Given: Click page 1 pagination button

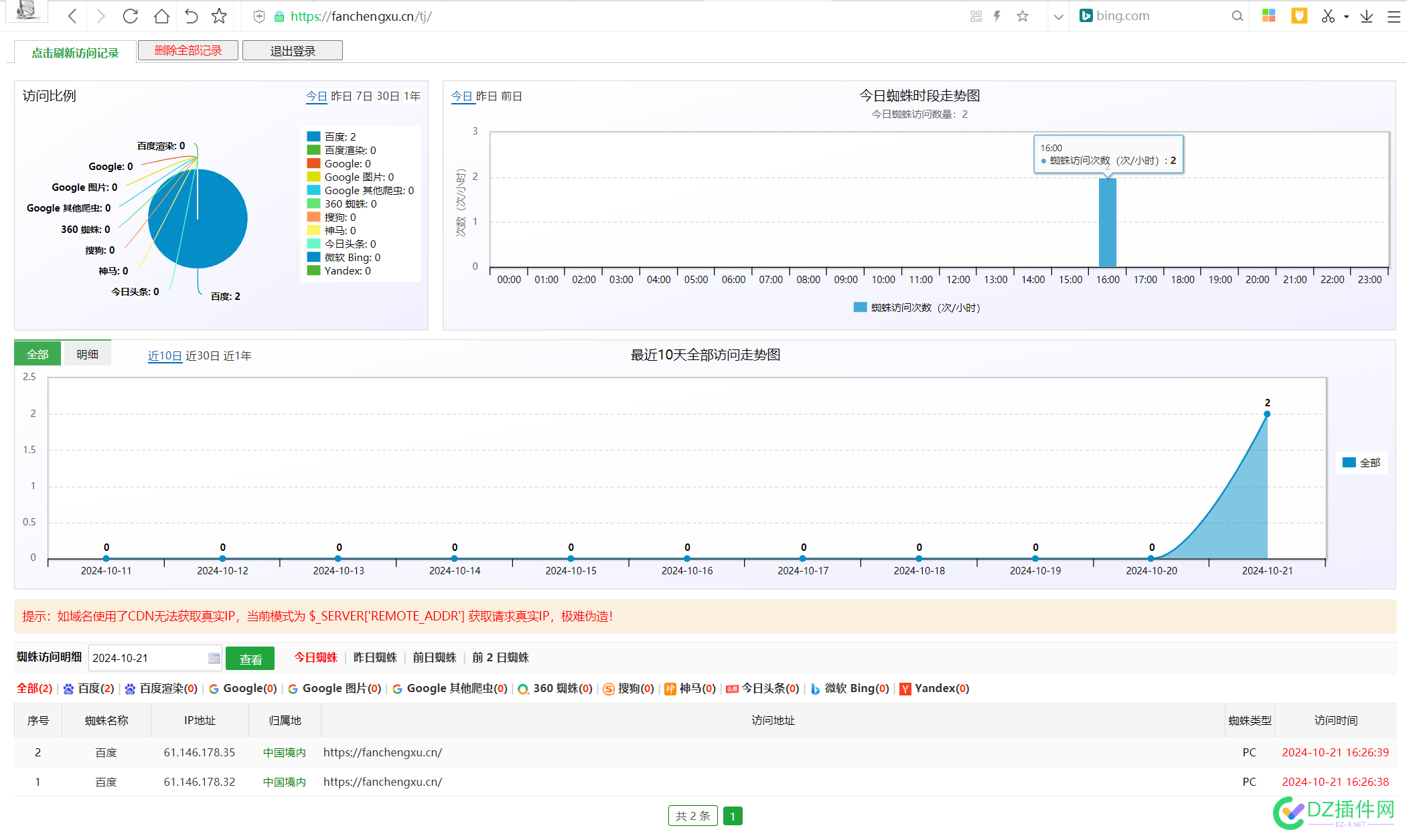Looking at the screenshot, I should (733, 816).
